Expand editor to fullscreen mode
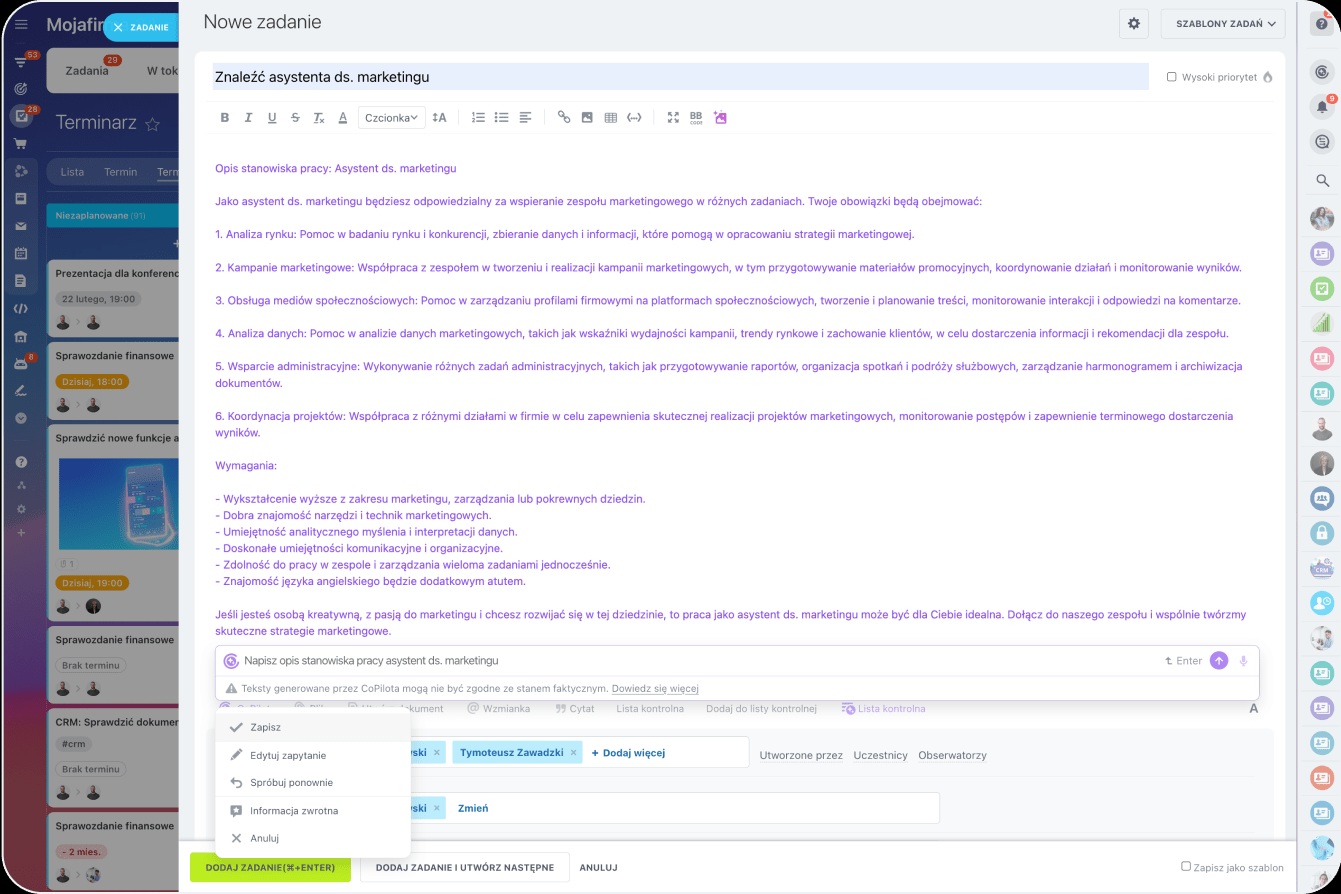Viewport: 1341px width, 894px height. point(673,118)
